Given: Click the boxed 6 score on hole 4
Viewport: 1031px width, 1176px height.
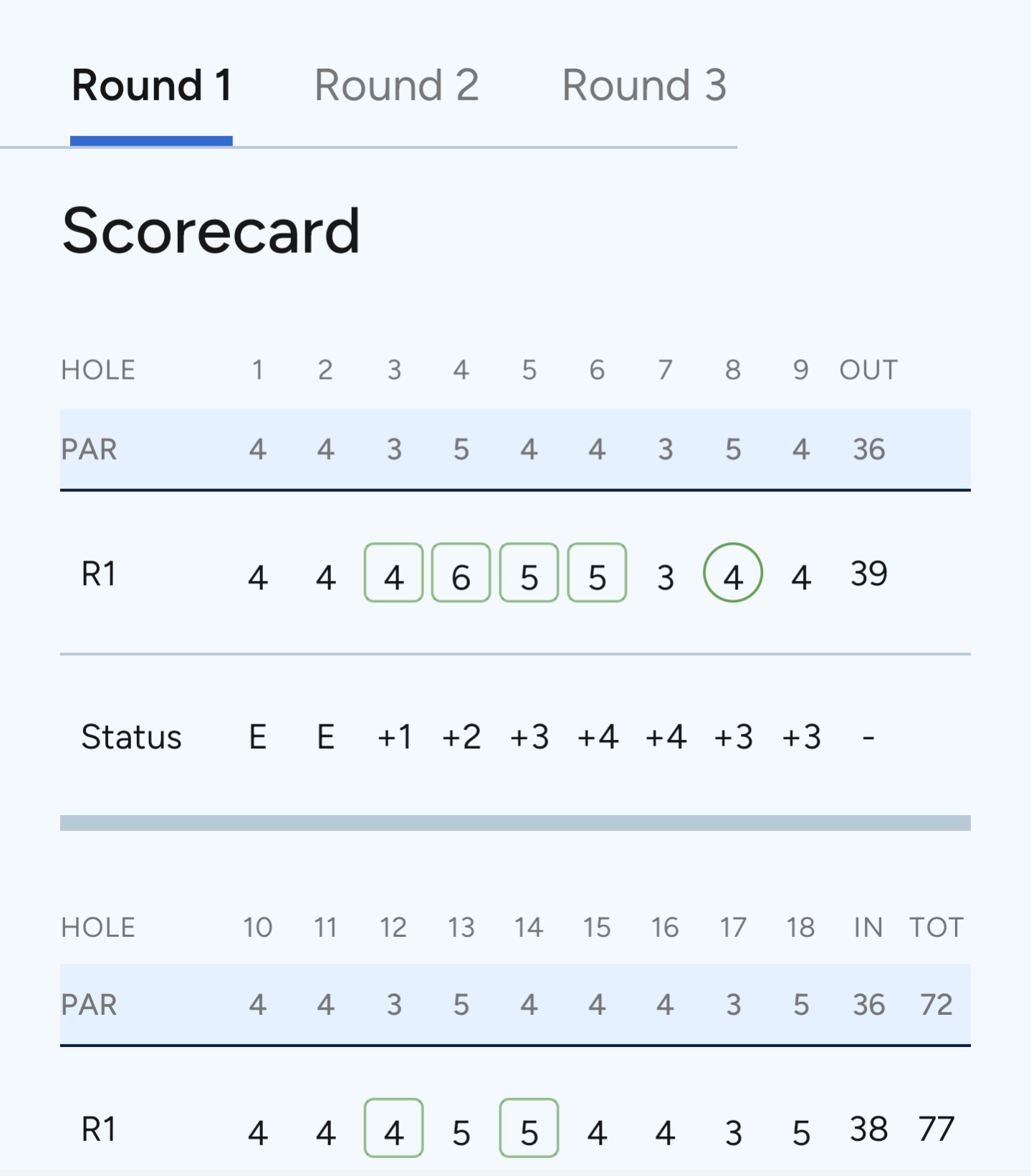Looking at the screenshot, I should (461, 573).
